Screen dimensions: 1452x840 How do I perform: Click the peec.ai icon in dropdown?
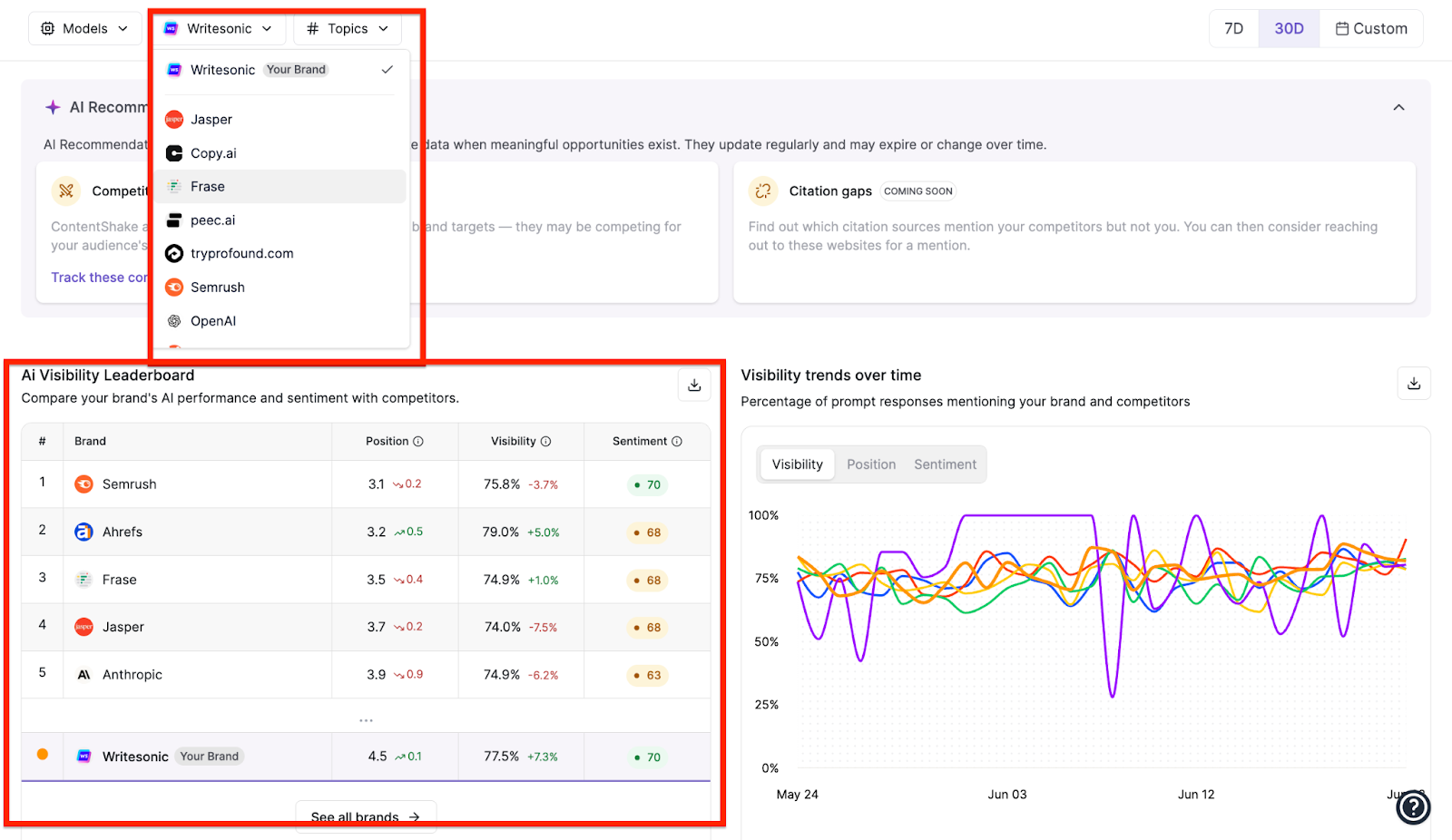[174, 220]
